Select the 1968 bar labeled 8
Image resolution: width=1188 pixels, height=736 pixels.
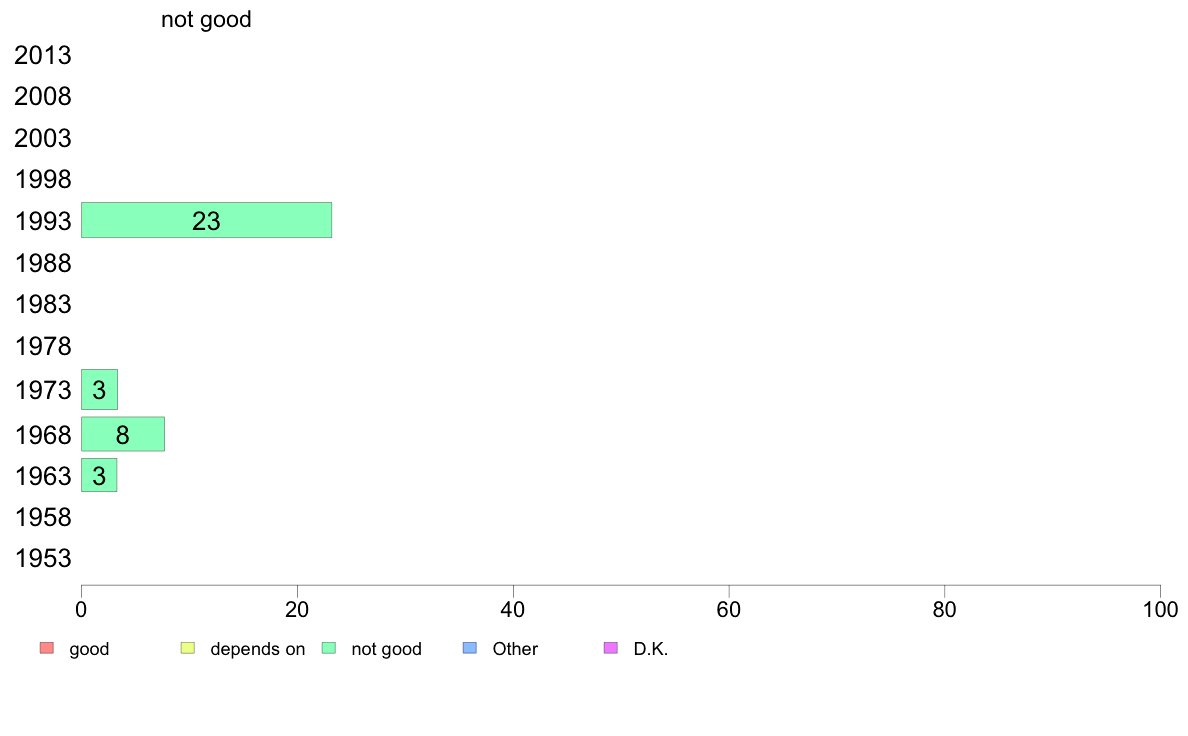click(x=123, y=434)
